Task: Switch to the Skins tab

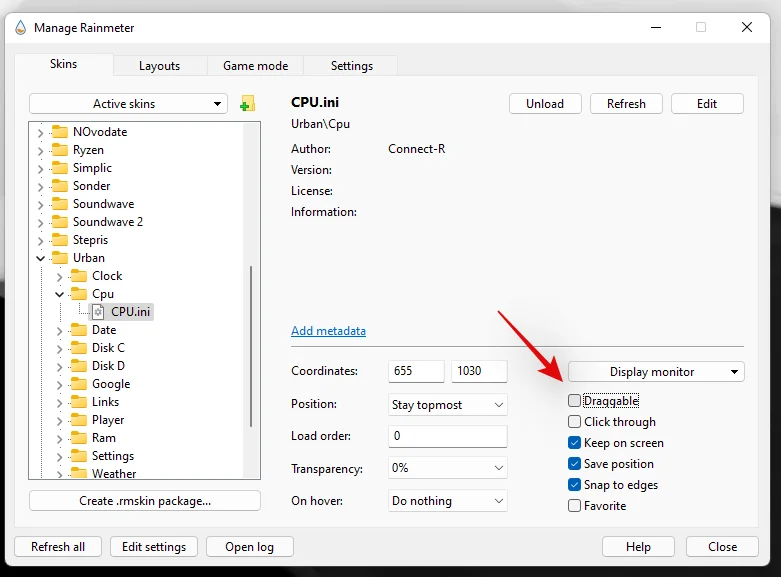Action: pyautogui.click(x=64, y=64)
